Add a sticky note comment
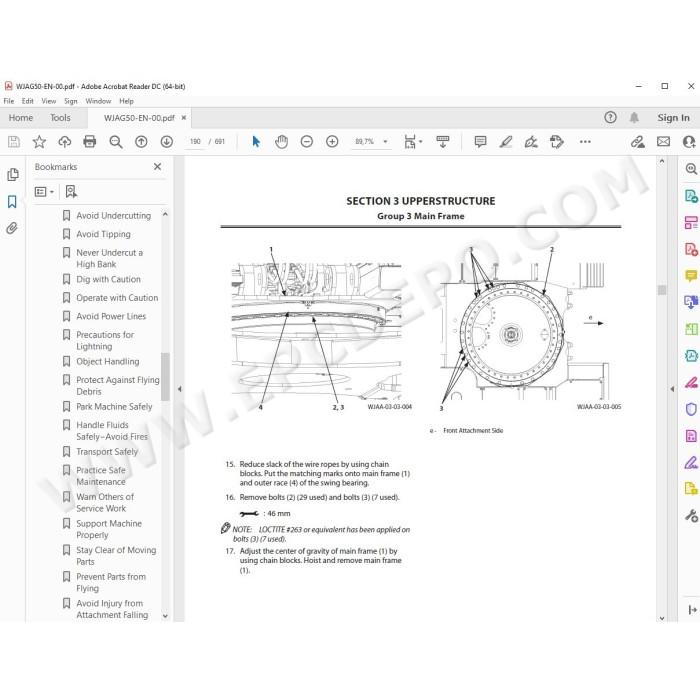Screen dimensions: 700x700 480,142
